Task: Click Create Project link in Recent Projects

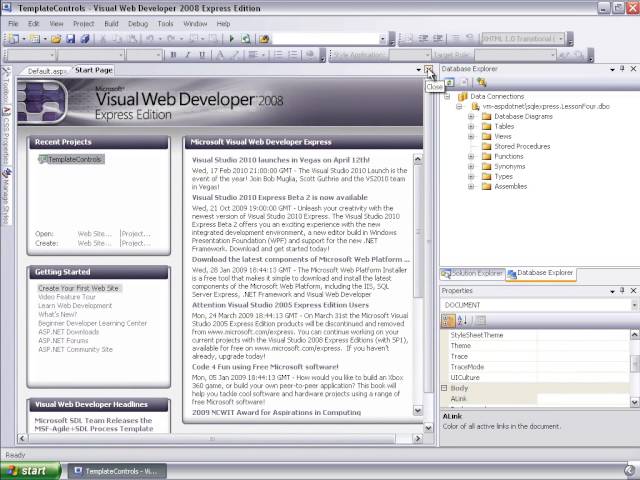Action: 136,243
